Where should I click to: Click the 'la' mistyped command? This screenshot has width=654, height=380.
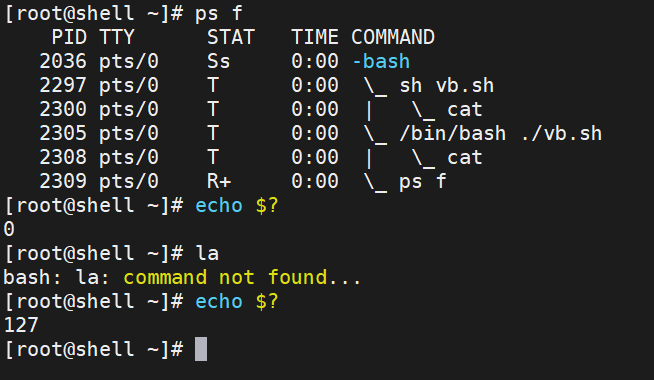[207, 253]
